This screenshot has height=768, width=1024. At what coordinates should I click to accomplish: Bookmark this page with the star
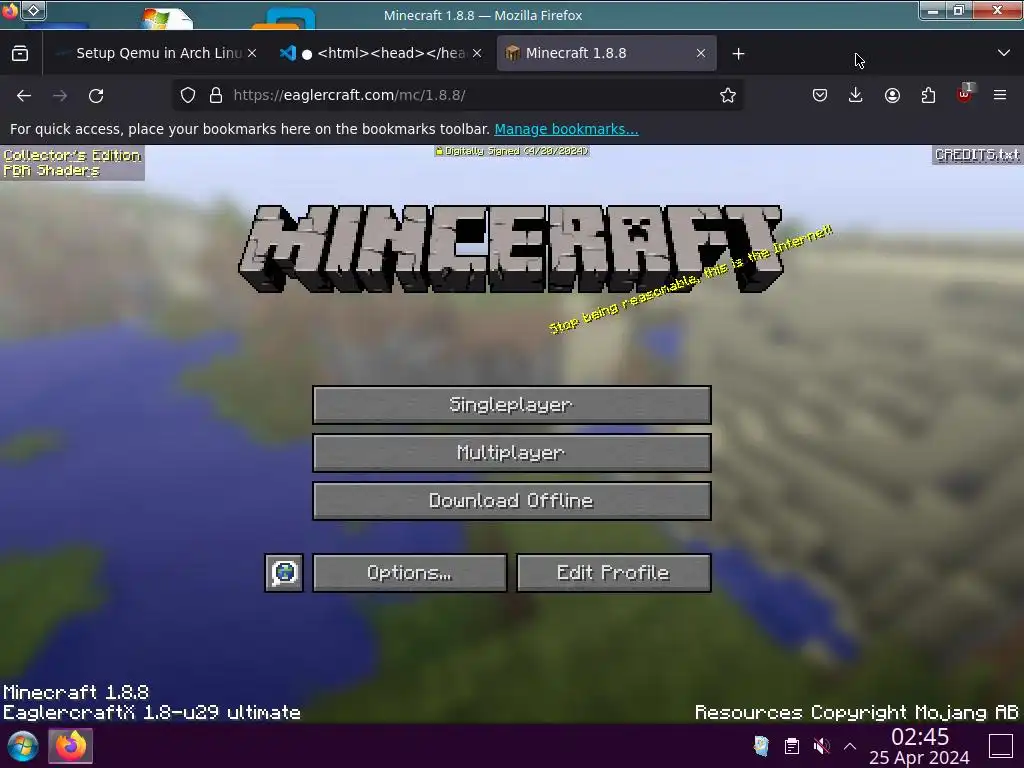[x=728, y=95]
